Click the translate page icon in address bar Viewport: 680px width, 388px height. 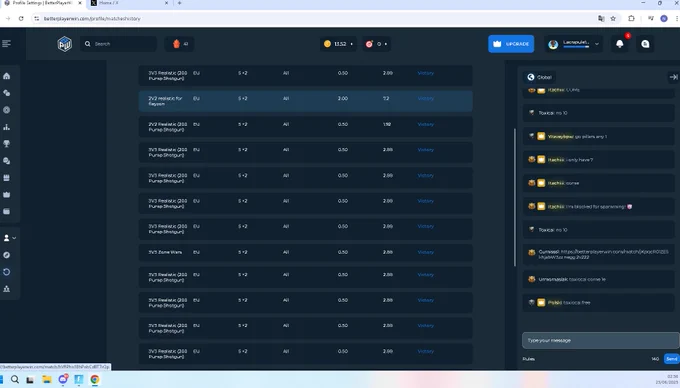pos(601,19)
